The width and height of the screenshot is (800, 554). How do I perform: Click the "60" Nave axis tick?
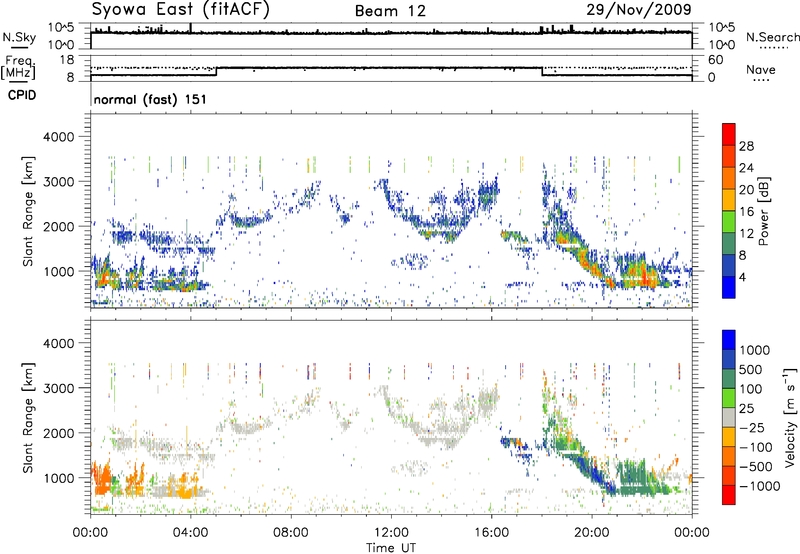tap(715, 60)
